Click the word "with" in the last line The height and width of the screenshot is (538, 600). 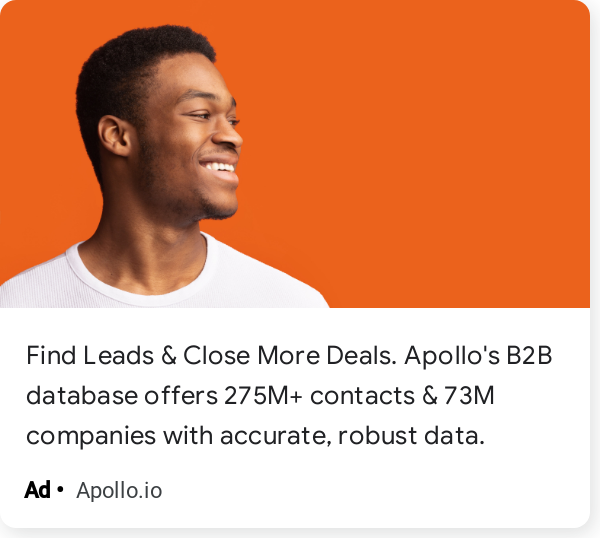188,435
